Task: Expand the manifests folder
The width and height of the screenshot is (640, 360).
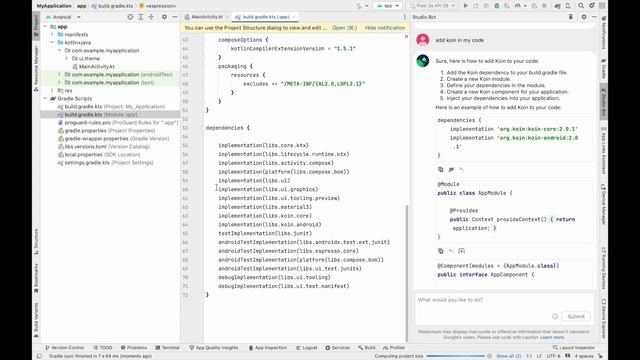Action: point(52,34)
